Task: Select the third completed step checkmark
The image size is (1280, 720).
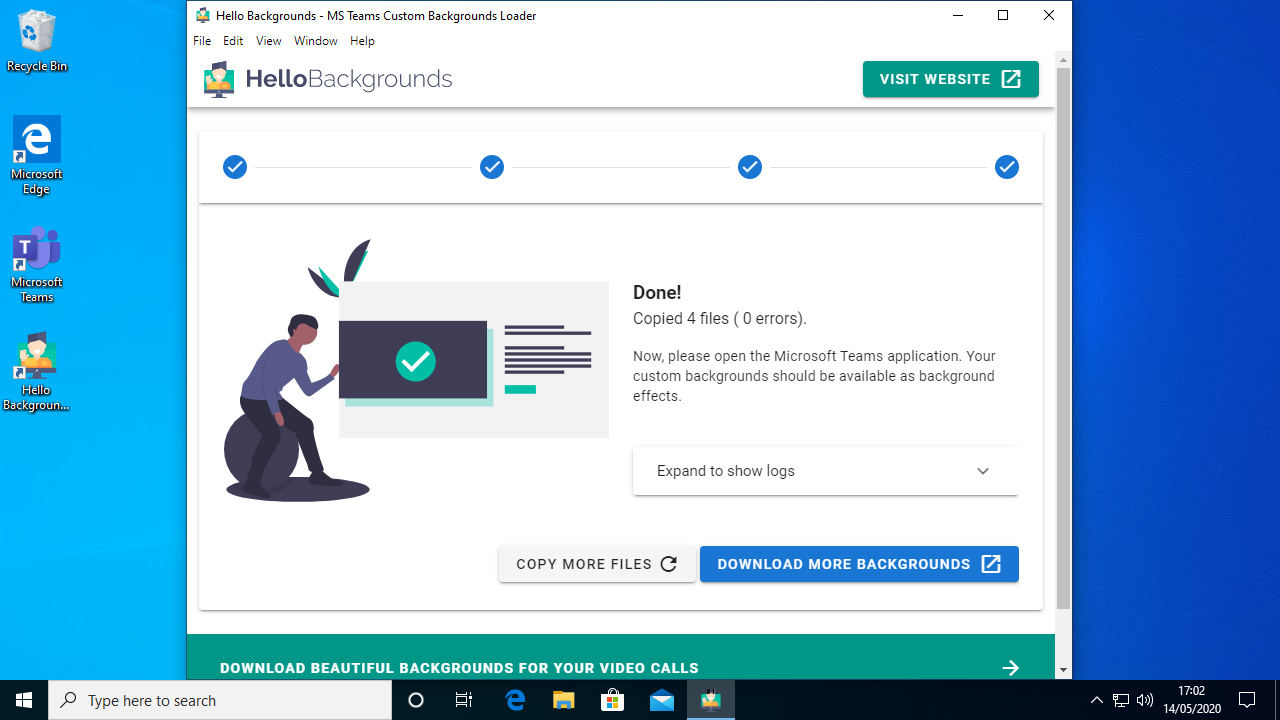Action: click(750, 167)
